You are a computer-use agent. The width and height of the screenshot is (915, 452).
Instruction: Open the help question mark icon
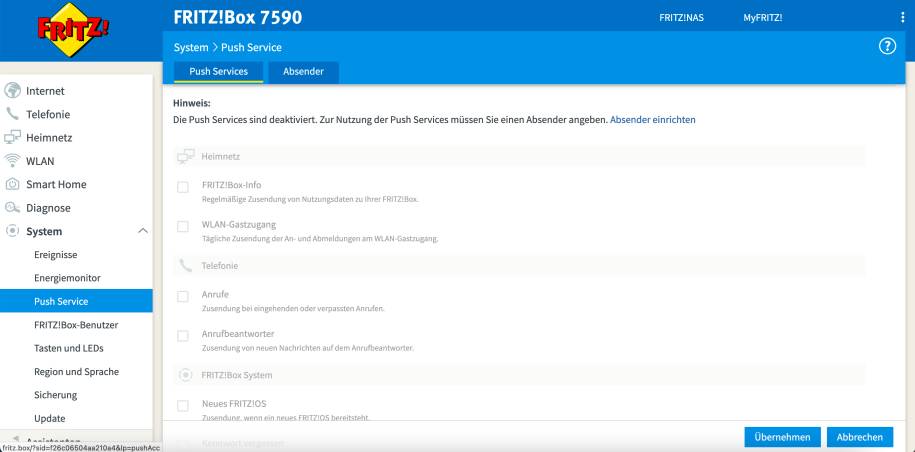[x=887, y=47]
